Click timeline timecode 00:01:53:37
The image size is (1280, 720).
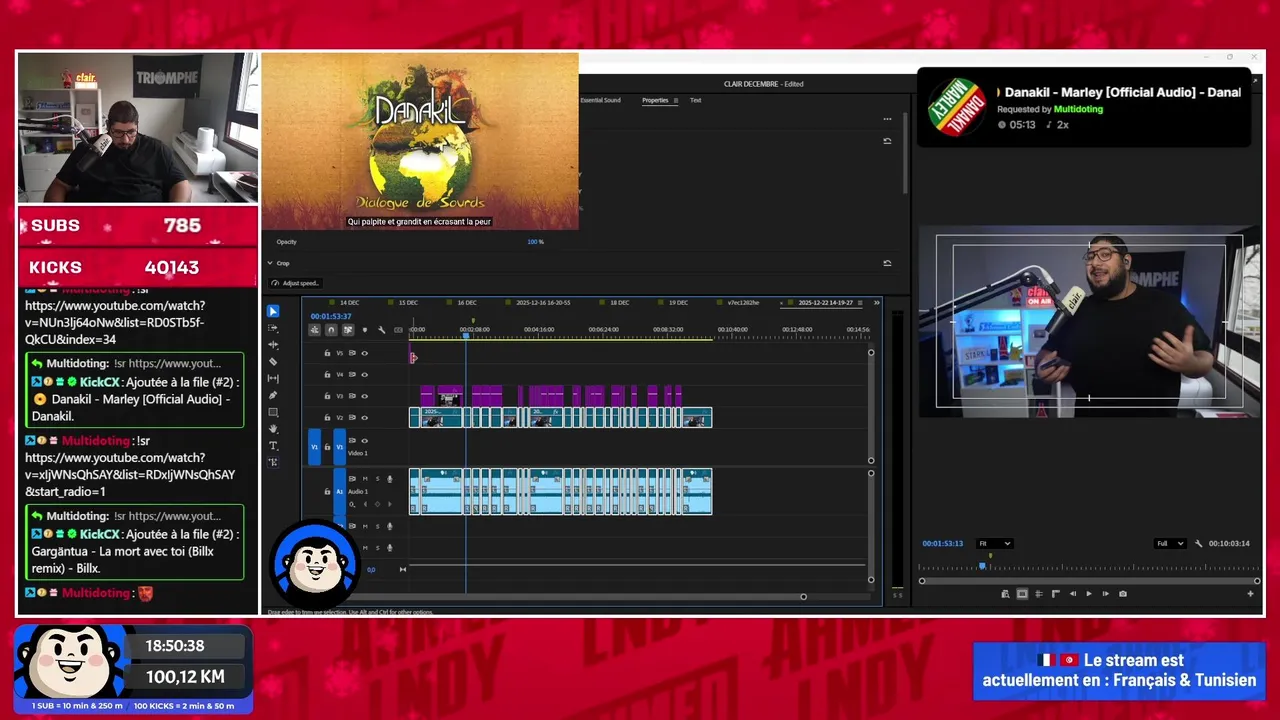331,316
